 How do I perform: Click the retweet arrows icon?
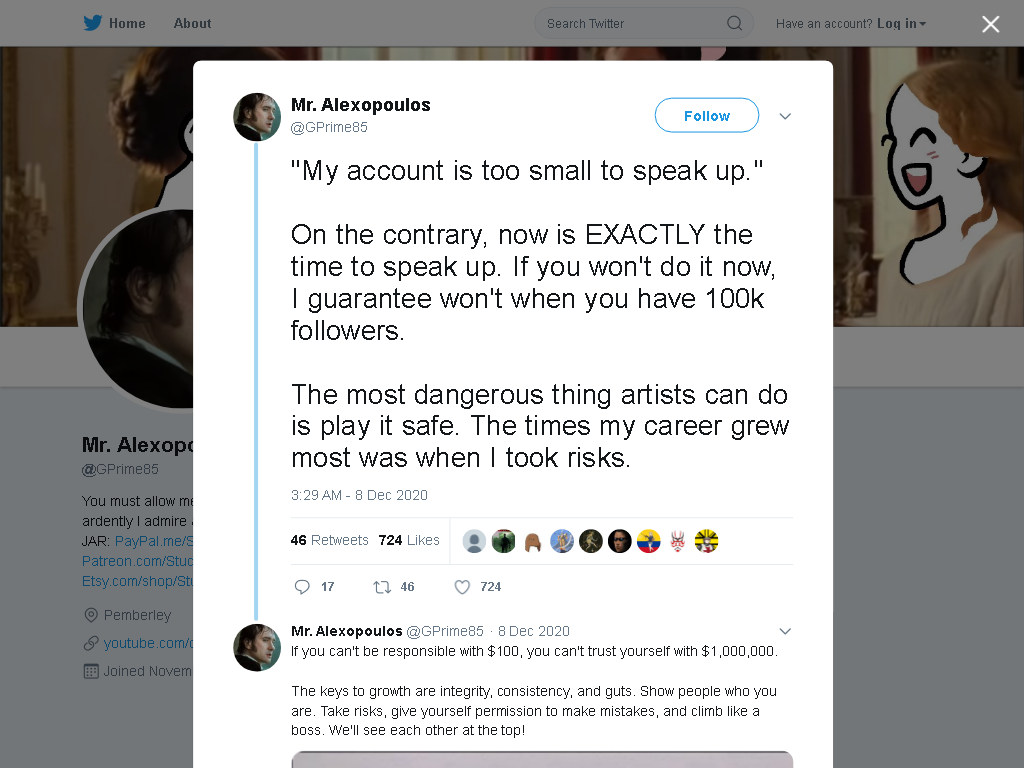point(382,586)
